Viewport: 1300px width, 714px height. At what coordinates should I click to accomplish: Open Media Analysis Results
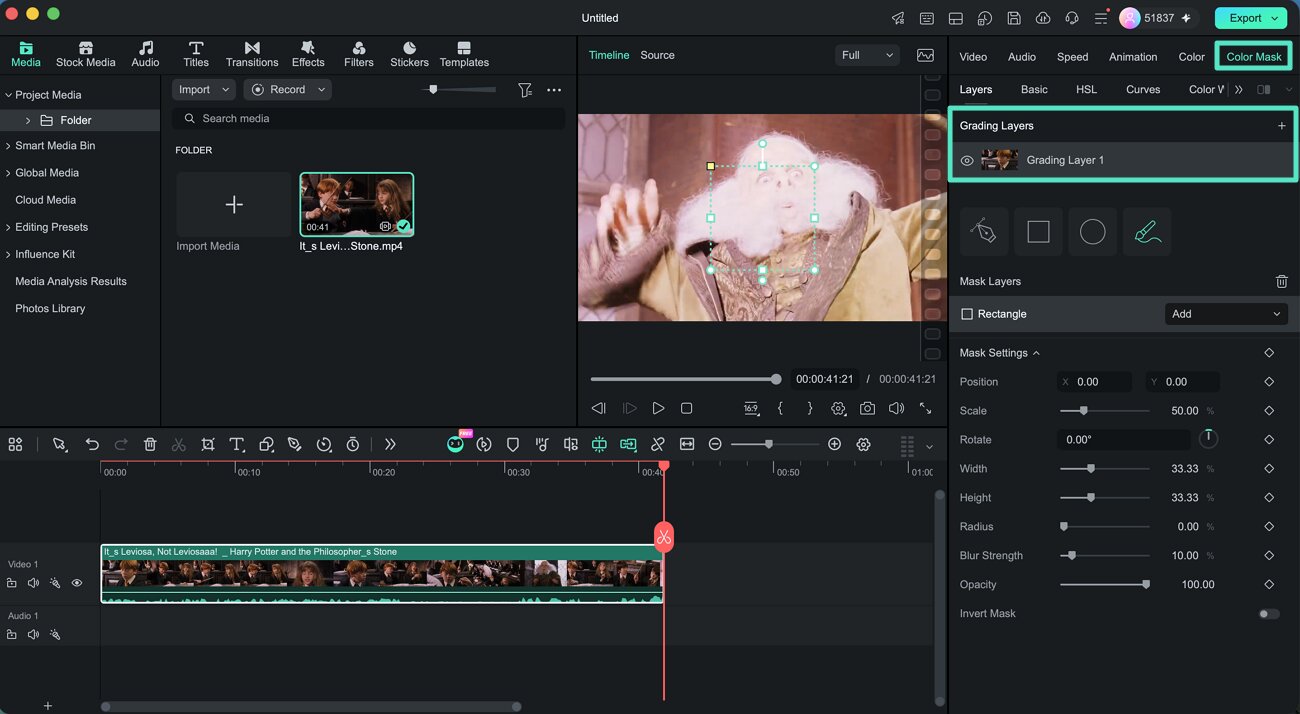tap(71, 282)
